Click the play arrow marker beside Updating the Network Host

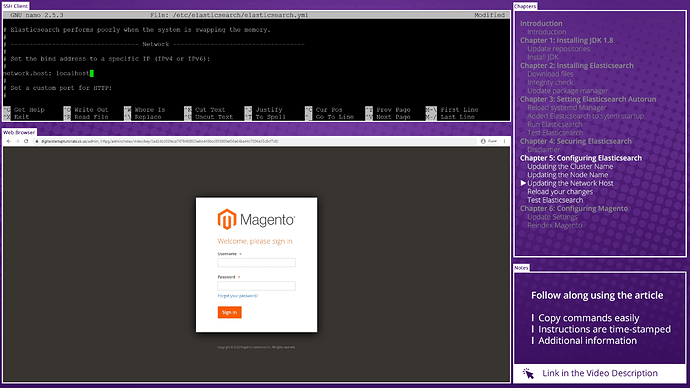click(523, 183)
